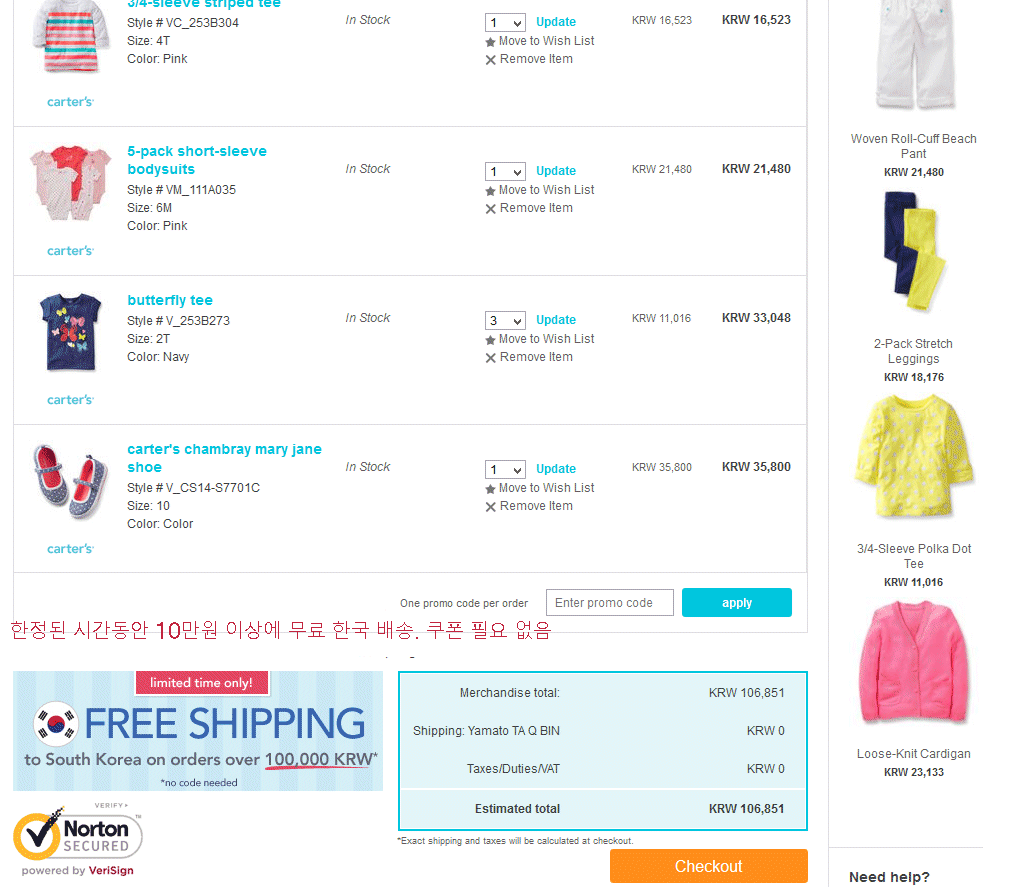Click carter's brand logo under butterfly tee

tap(70, 400)
